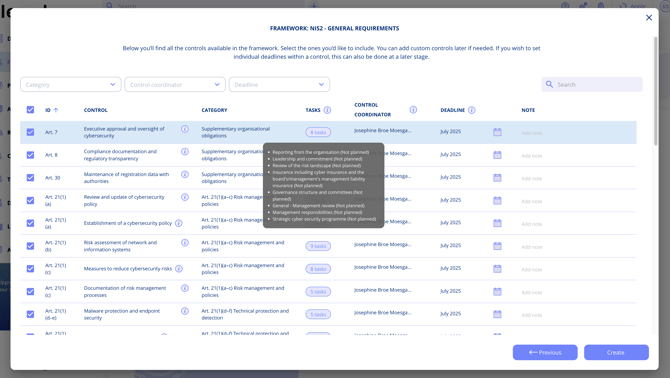The width and height of the screenshot is (670, 378).
Task: Open 9 tasks badge for Risk assessment row
Action: point(318,246)
